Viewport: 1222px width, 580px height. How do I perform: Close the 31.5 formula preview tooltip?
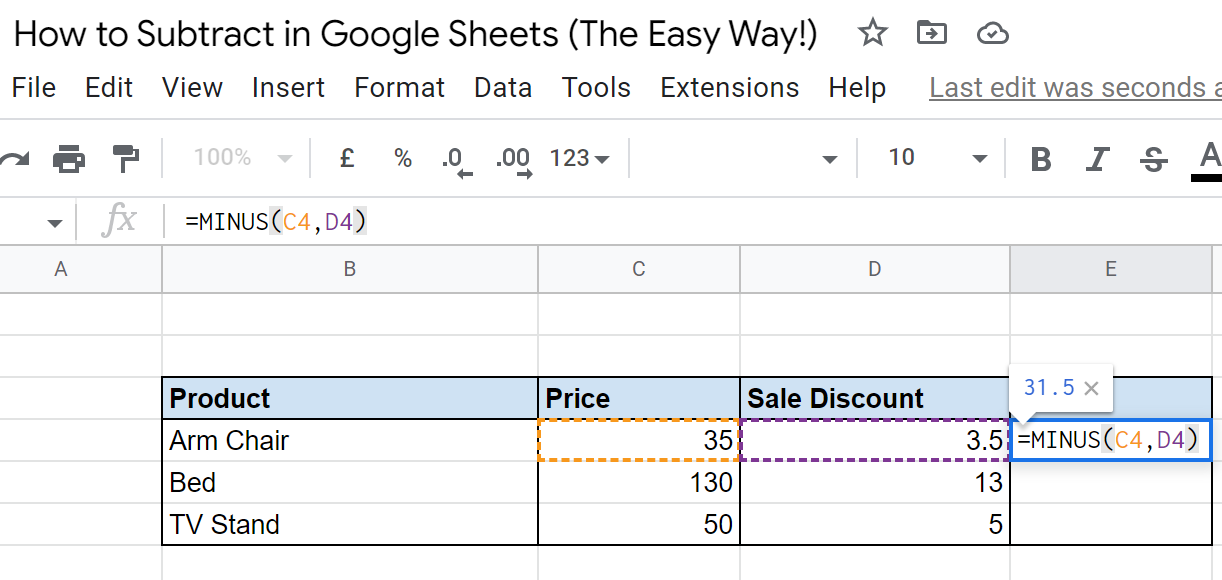[1091, 388]
